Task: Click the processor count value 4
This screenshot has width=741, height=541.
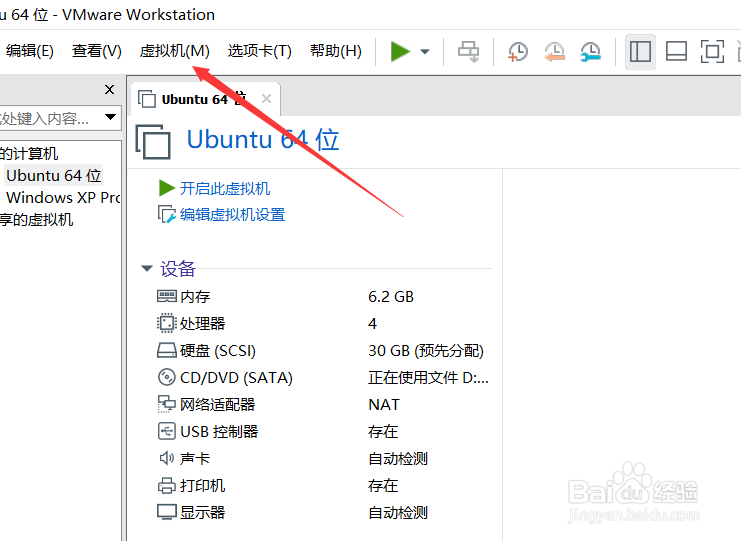Action: 372,324
